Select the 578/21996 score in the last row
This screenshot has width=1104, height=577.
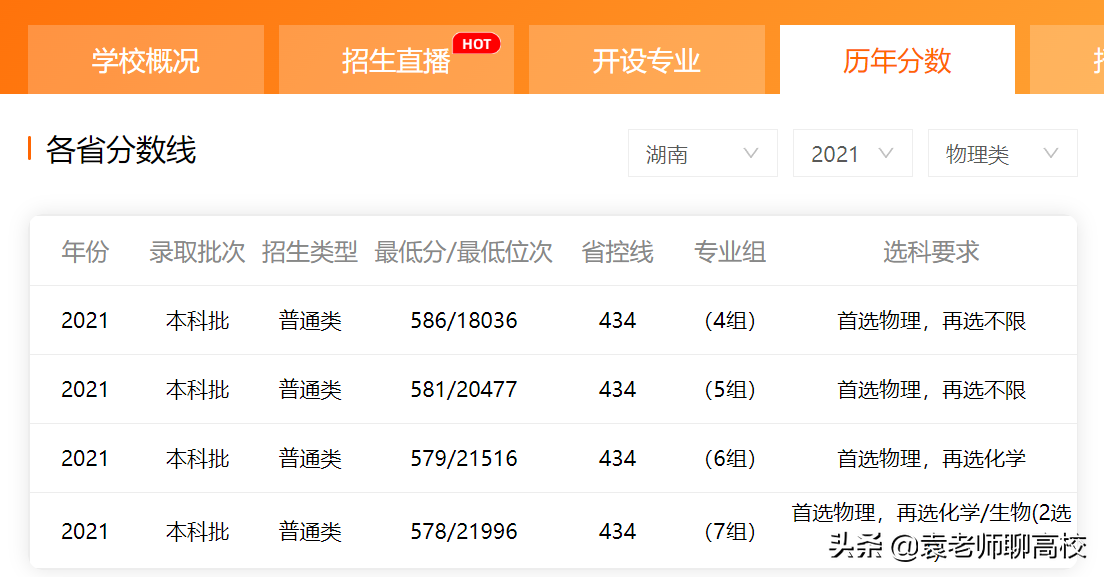464,530
